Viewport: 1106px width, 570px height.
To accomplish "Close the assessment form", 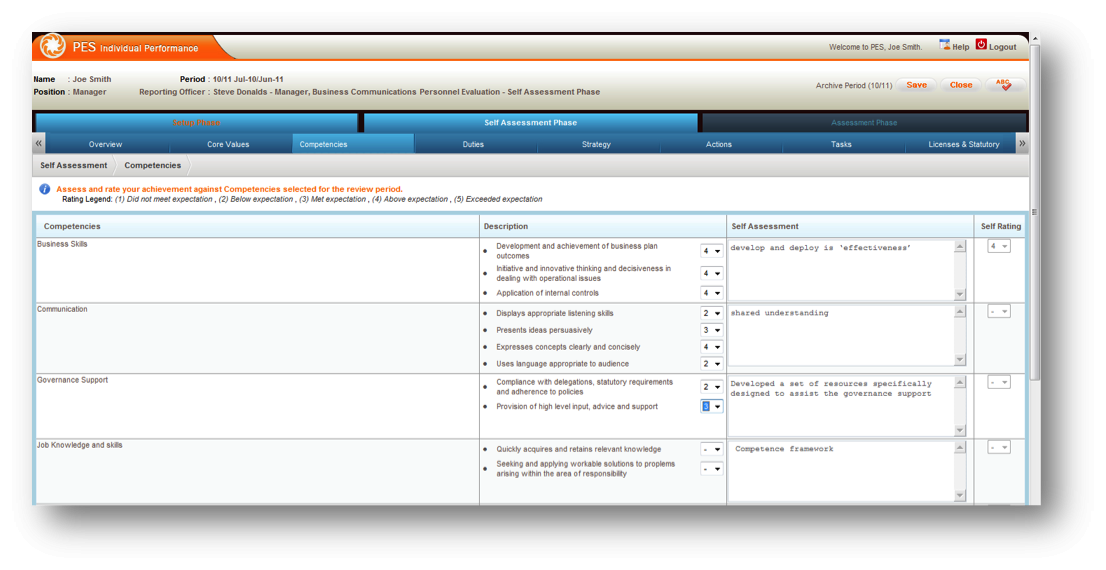I will (x=961, y=85).
